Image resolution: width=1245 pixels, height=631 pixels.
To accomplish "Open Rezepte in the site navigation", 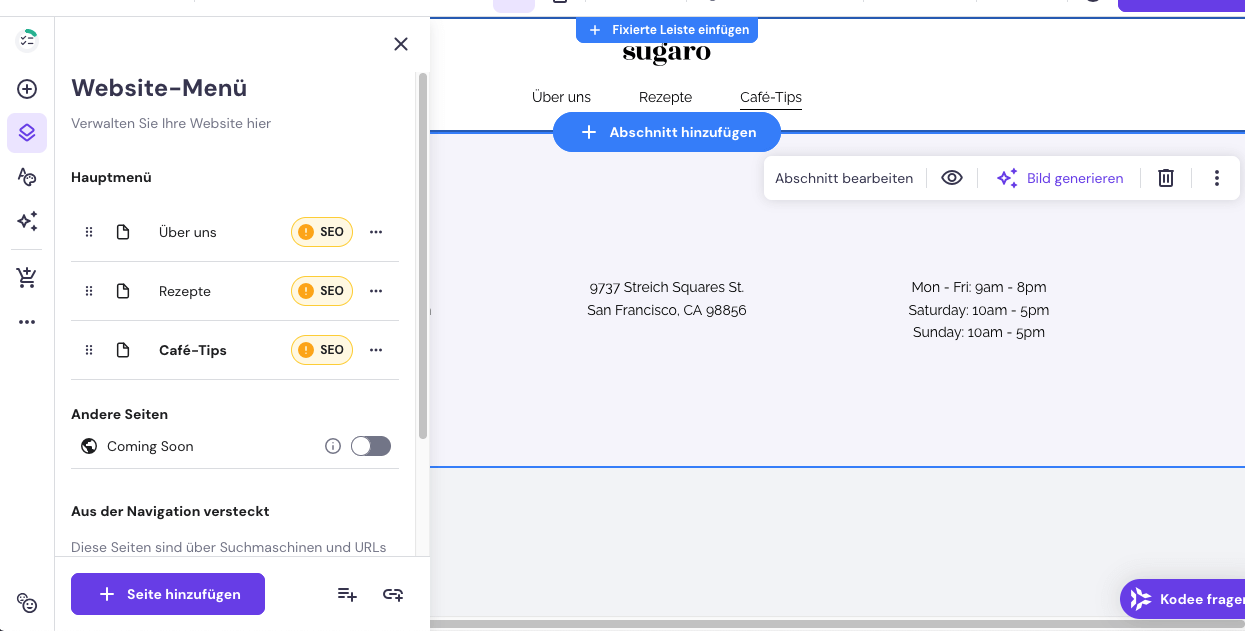I will click(665, 97).
